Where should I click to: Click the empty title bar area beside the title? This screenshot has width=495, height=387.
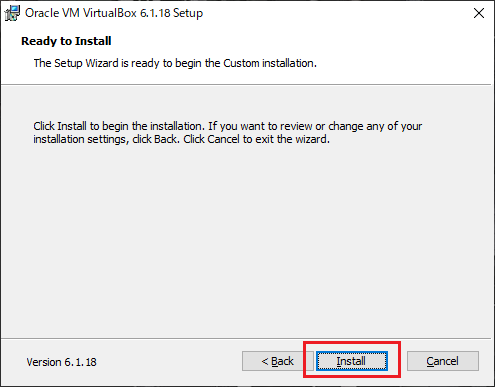[x=333, y=13]
